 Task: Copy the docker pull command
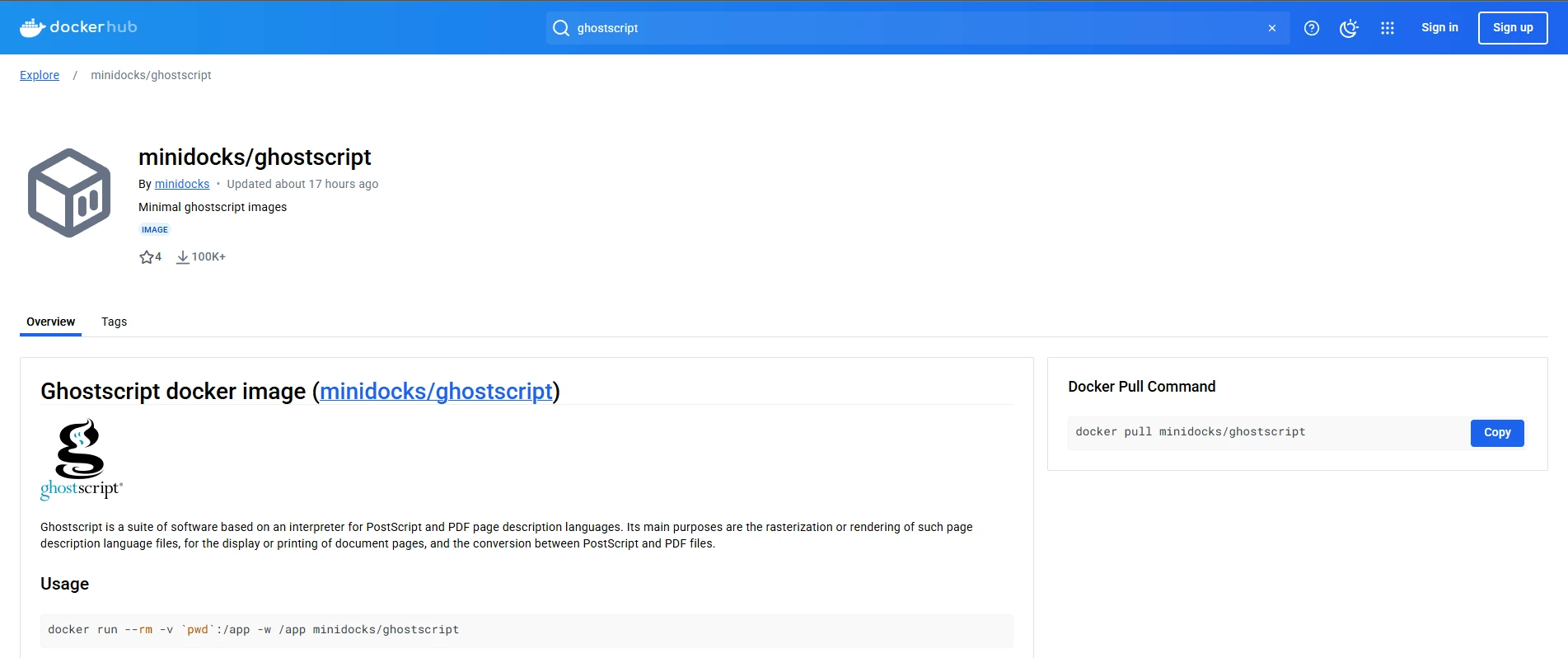(x=1496, y=433)
